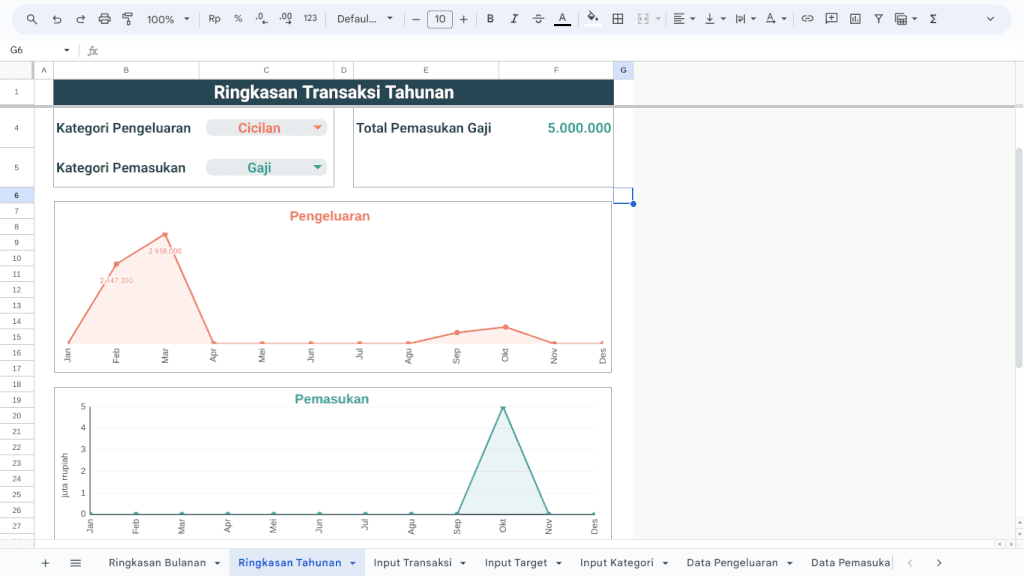Viewport: 1024px width, 576px height.
Task: Click the insert link icon
Action: pos(807,19)
